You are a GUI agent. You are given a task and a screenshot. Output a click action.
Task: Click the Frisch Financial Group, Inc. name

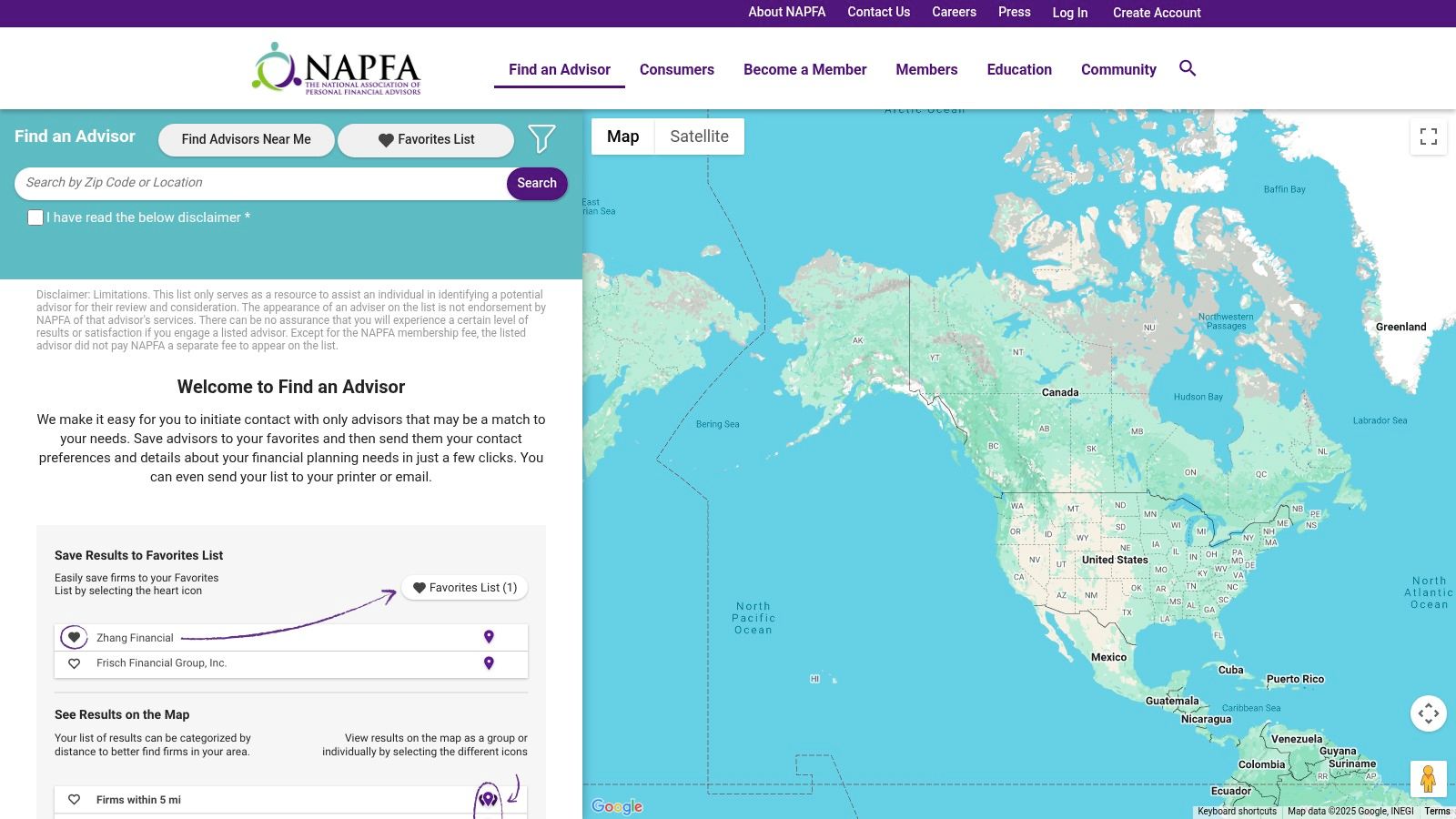coord(161,663)
